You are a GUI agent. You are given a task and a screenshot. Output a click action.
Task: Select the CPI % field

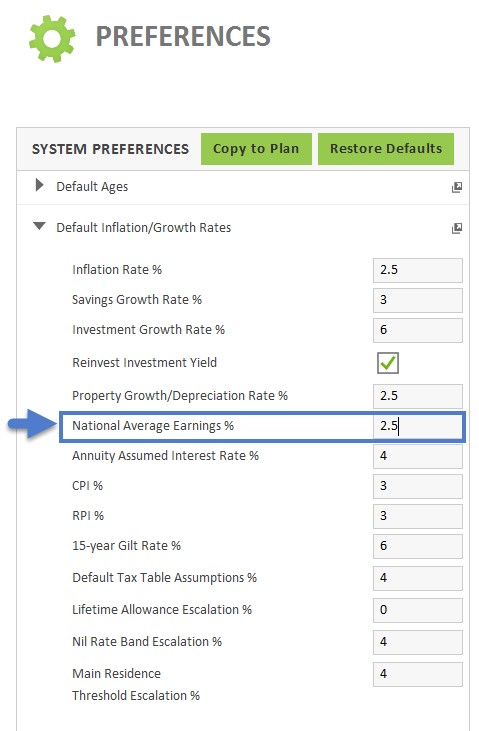click(x=417, y=486)
